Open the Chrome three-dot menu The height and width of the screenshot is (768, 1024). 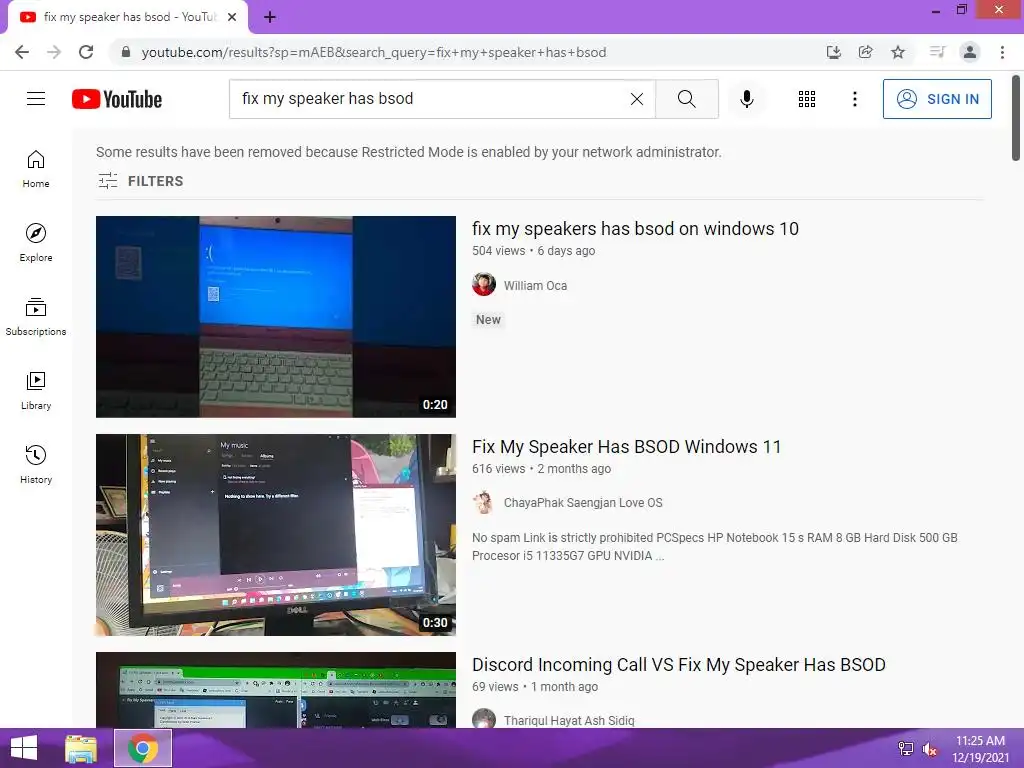pos(1002,52)
